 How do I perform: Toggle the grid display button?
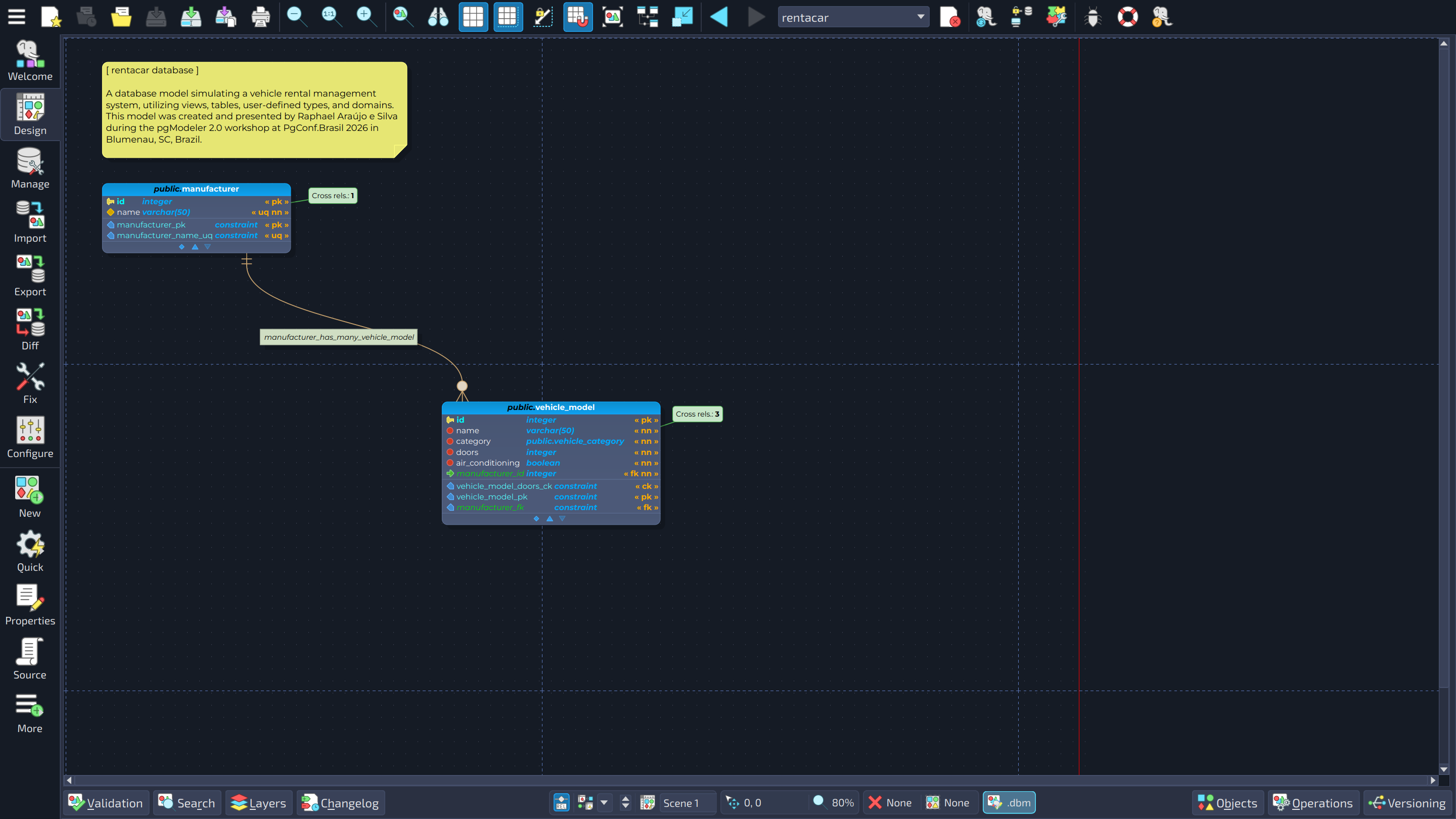[x=473, y=17]
